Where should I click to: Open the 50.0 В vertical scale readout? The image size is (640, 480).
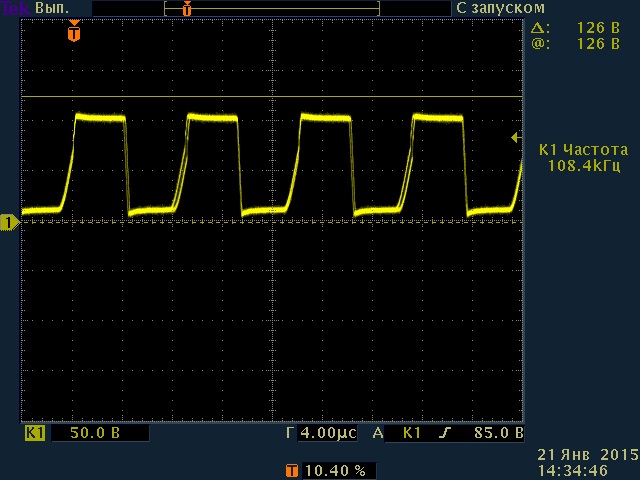click(98, 433)
